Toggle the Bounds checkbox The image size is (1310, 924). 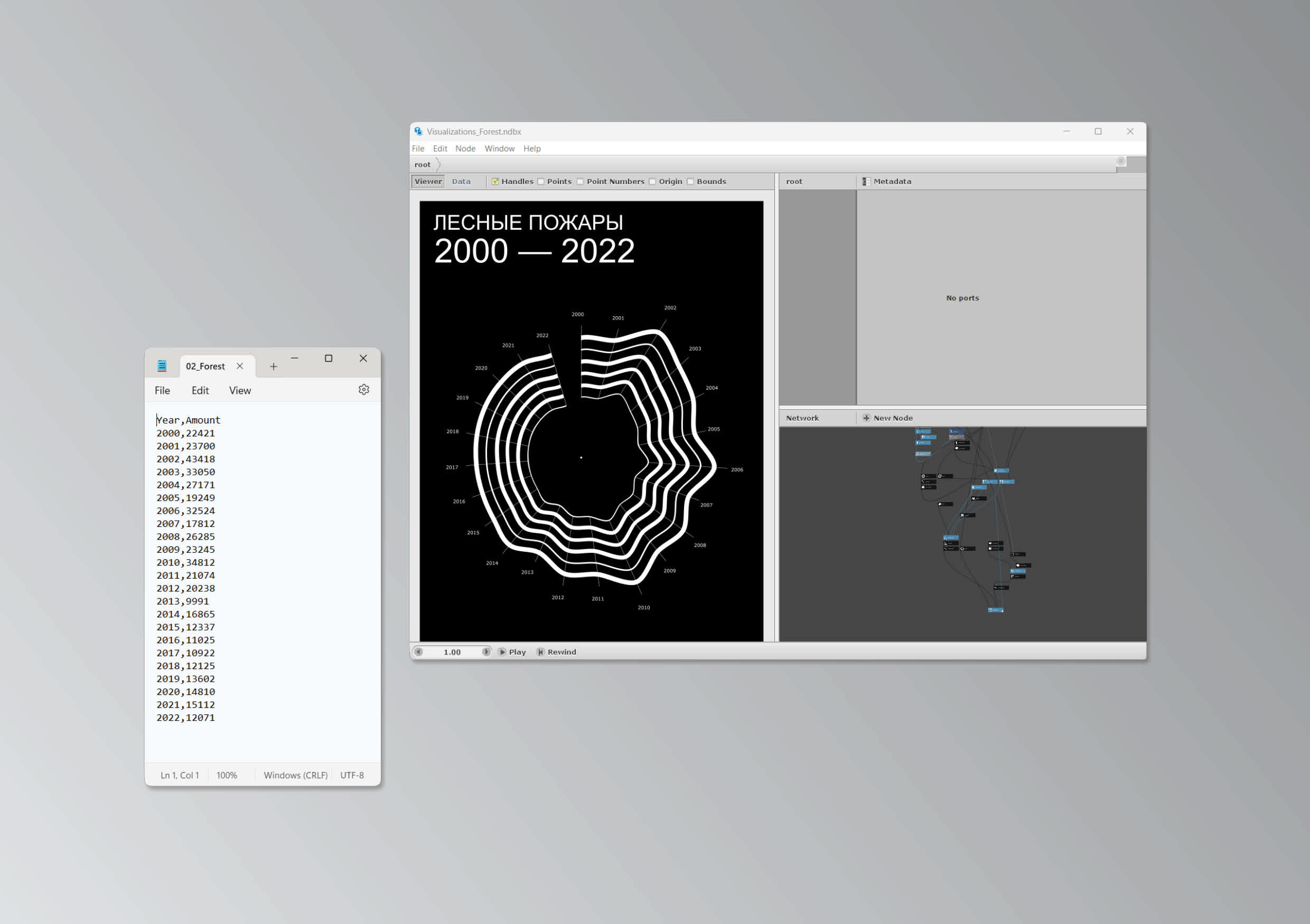pos(690,182)
